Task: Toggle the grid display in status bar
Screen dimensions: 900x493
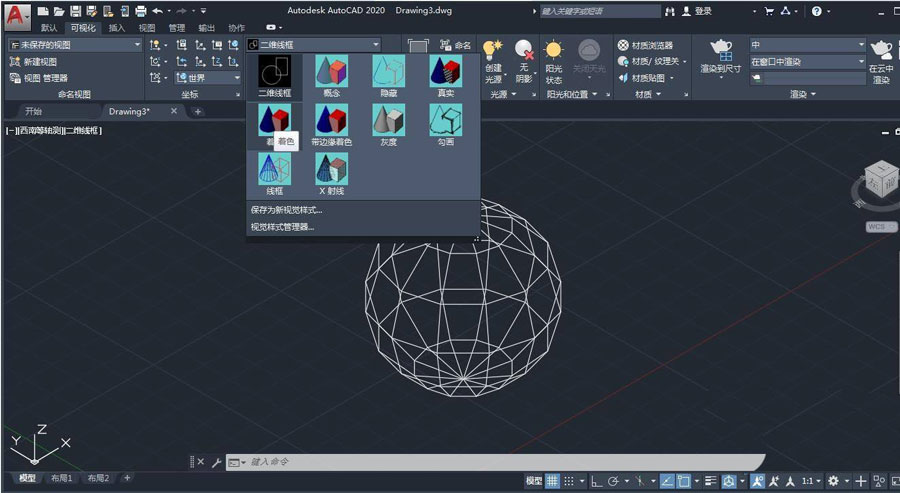Action: pyautogui.click(x=552, y=481)
